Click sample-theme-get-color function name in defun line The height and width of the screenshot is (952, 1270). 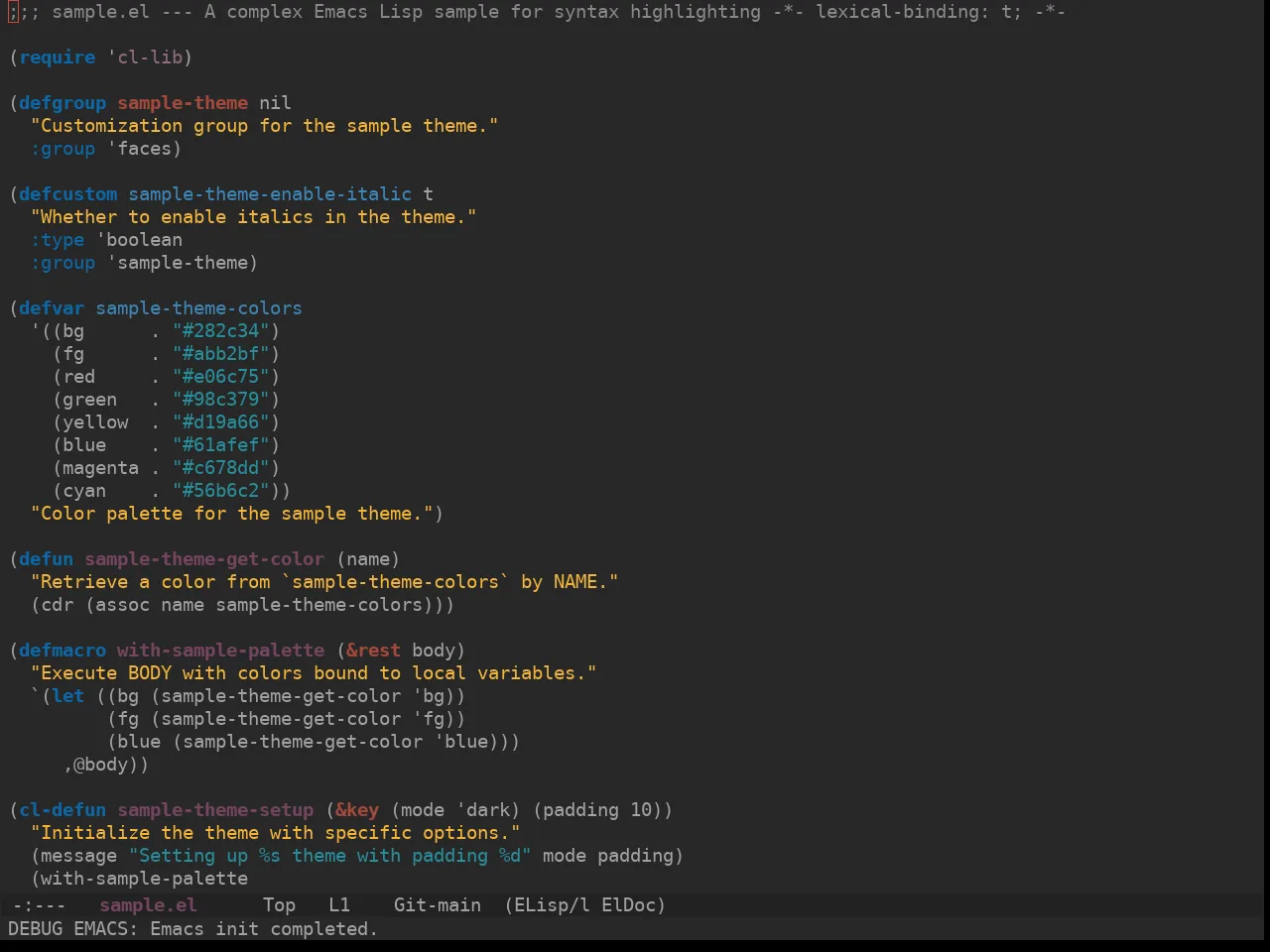(204, 558)
